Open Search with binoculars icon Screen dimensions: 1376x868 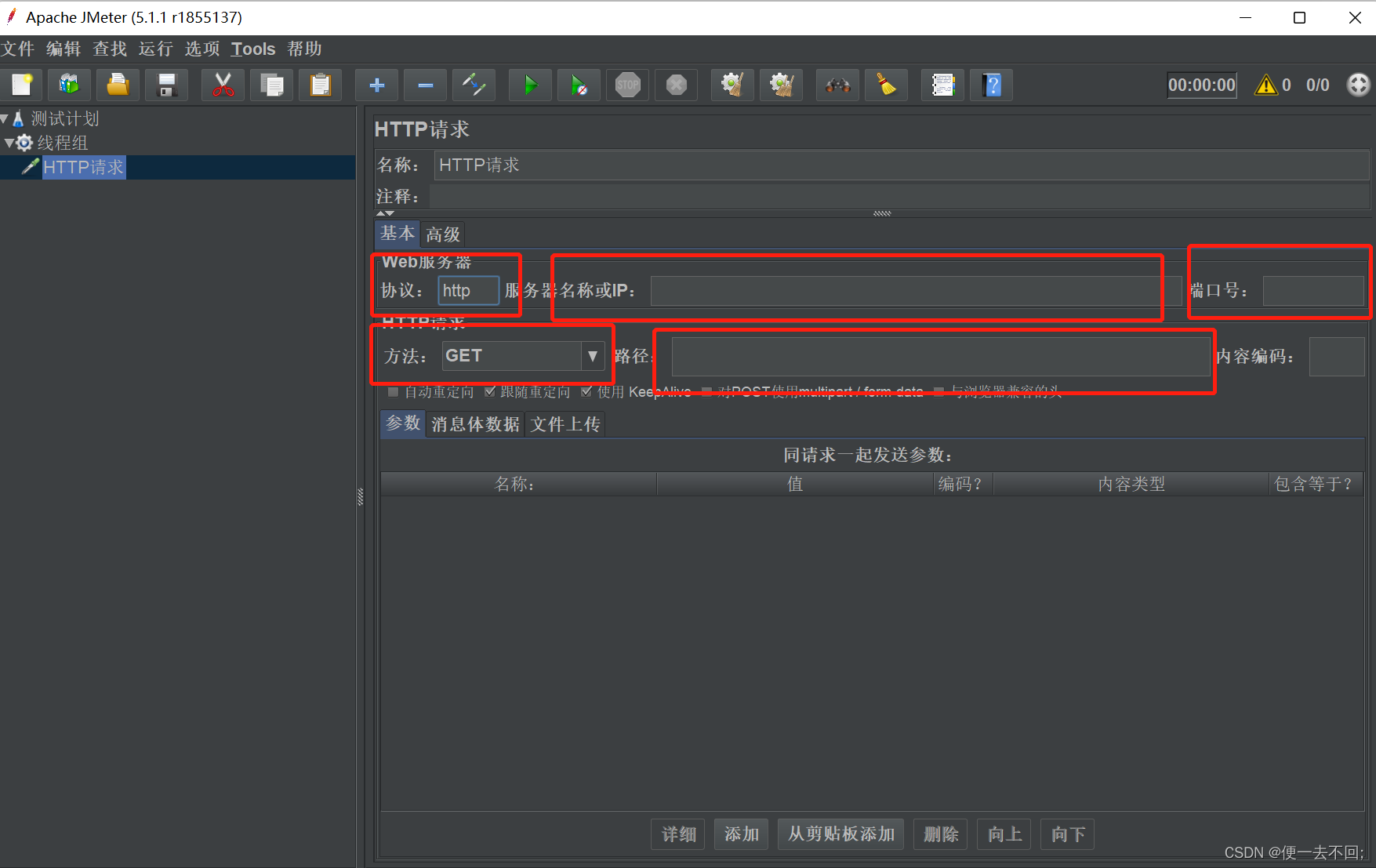[838, 85]
